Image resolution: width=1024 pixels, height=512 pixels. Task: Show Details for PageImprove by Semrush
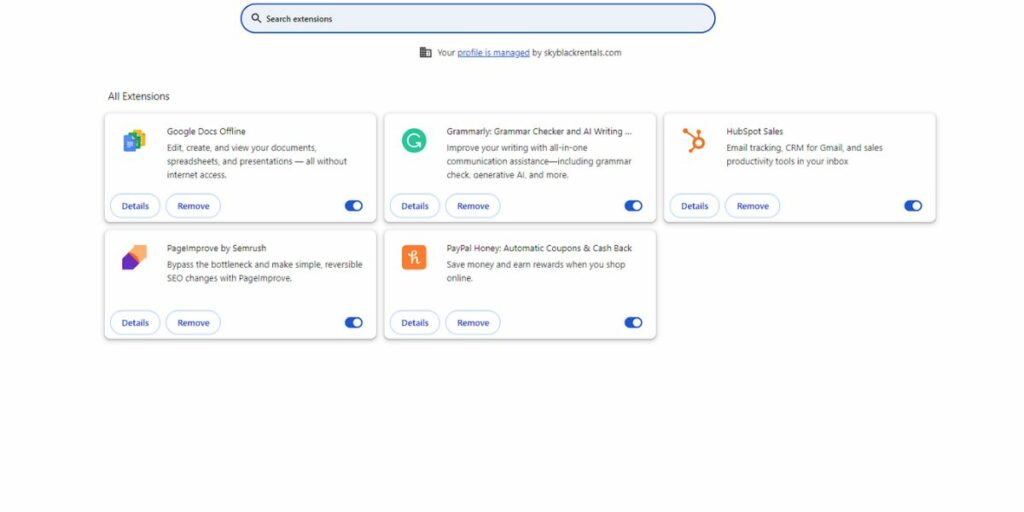click(135, 323)
